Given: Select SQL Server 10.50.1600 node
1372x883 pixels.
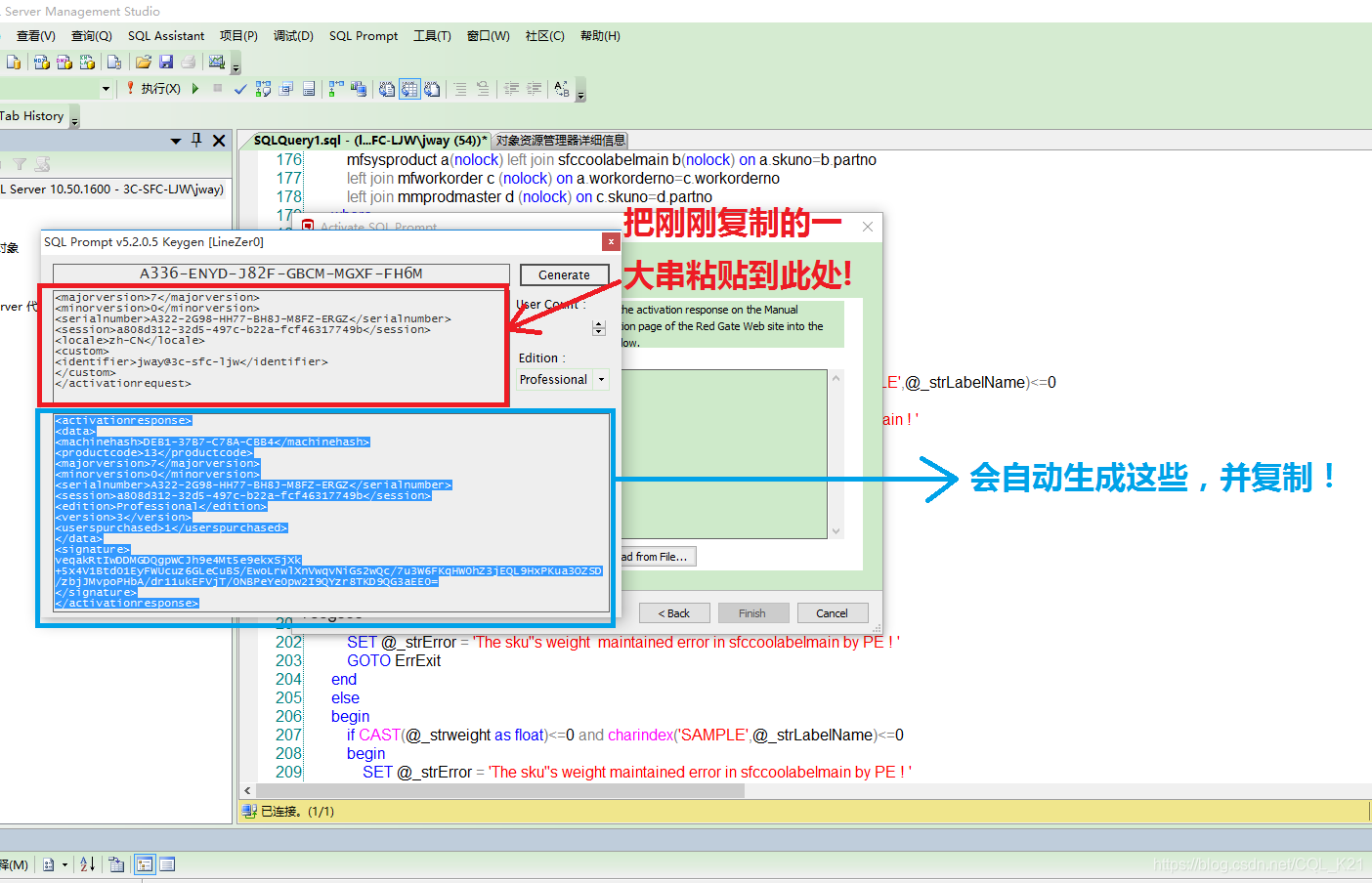Looking at the screenshot, I should (x=113, y=189).
